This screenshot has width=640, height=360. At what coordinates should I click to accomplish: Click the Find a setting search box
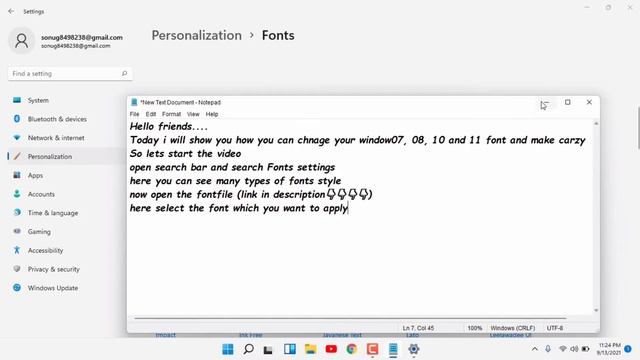click(x=70, y=73)
